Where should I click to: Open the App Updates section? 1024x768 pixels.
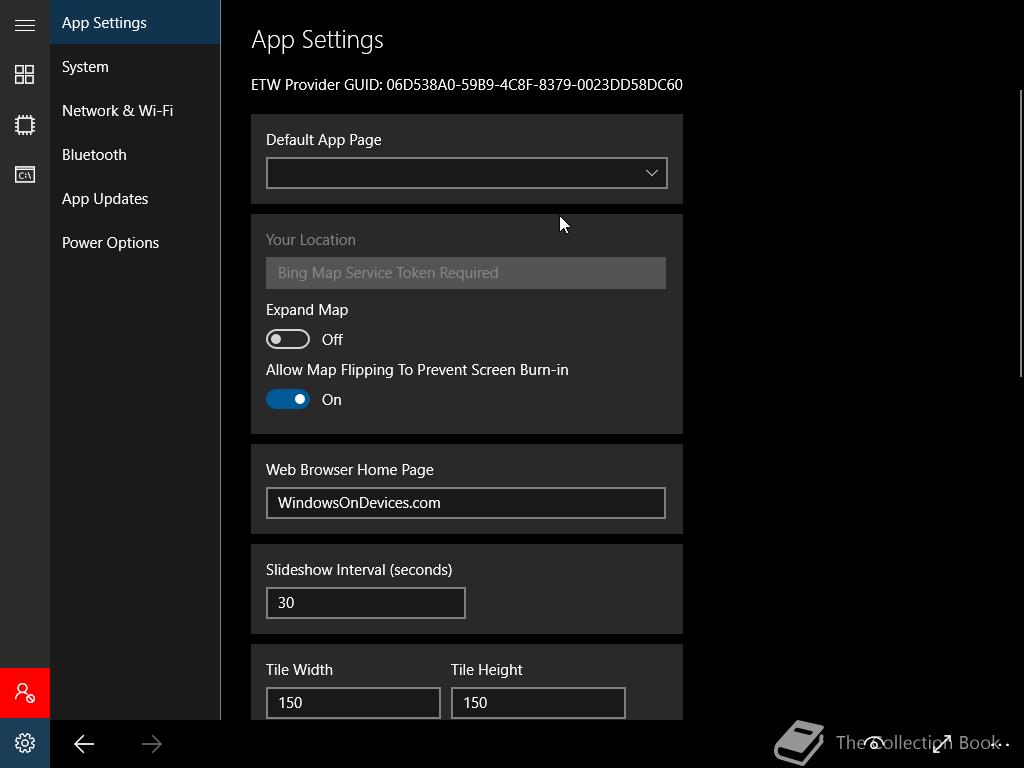click(135, 199)
